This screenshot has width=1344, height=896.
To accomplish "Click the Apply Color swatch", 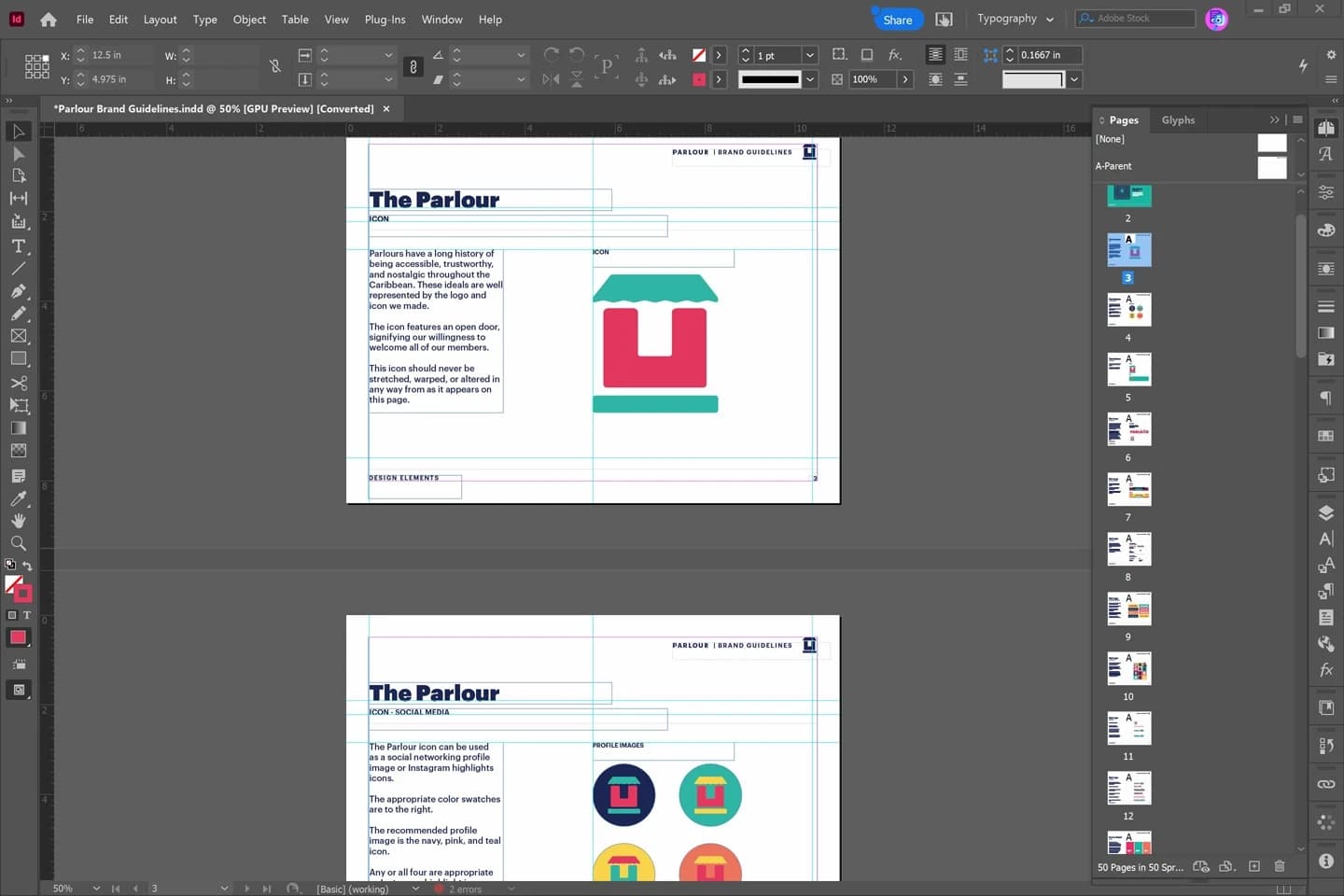I will pyautogui.click(x=18, y=638).
